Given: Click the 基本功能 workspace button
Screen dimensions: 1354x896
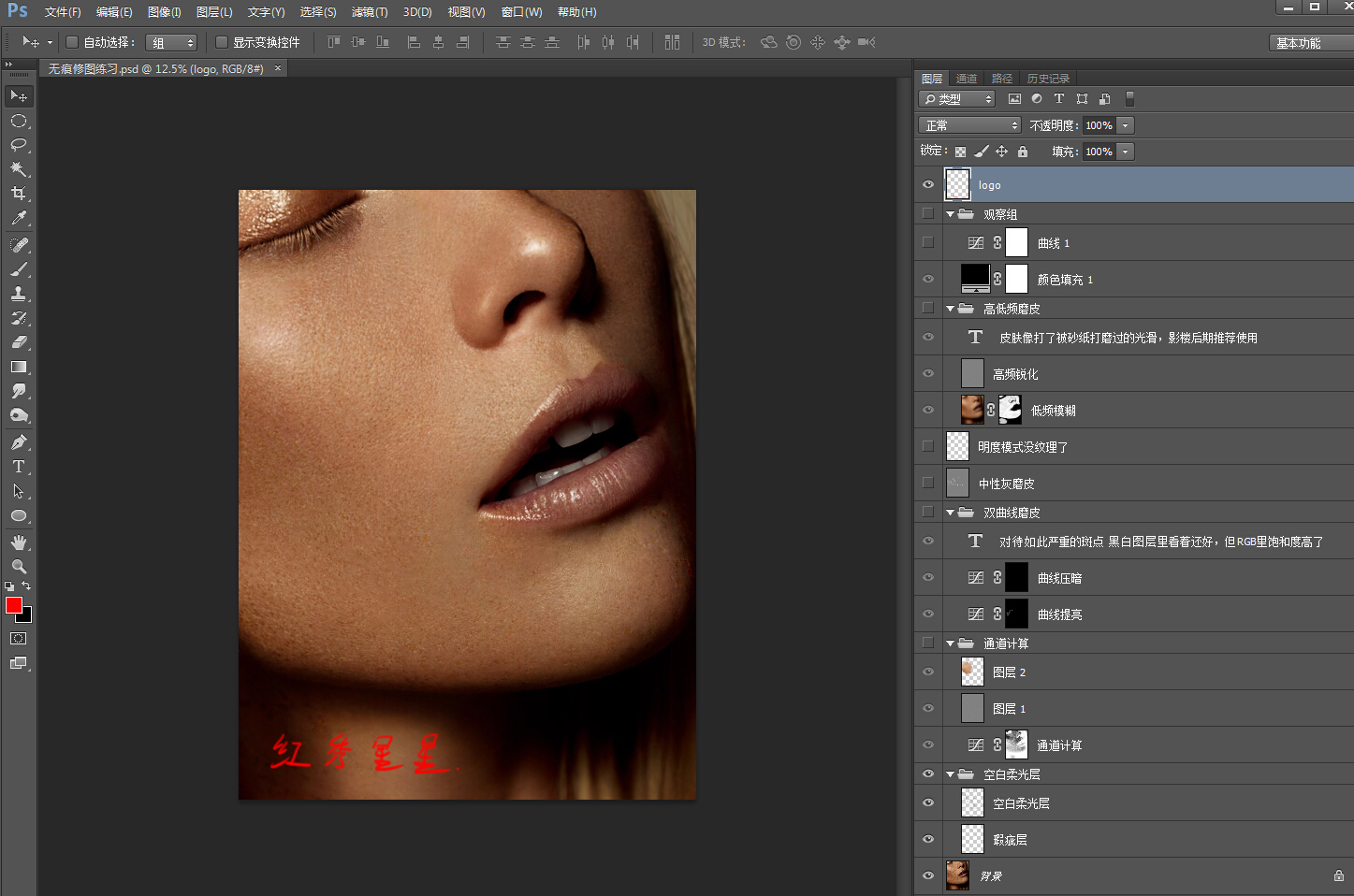Looking at the screenshot, I should [1299, 43].
